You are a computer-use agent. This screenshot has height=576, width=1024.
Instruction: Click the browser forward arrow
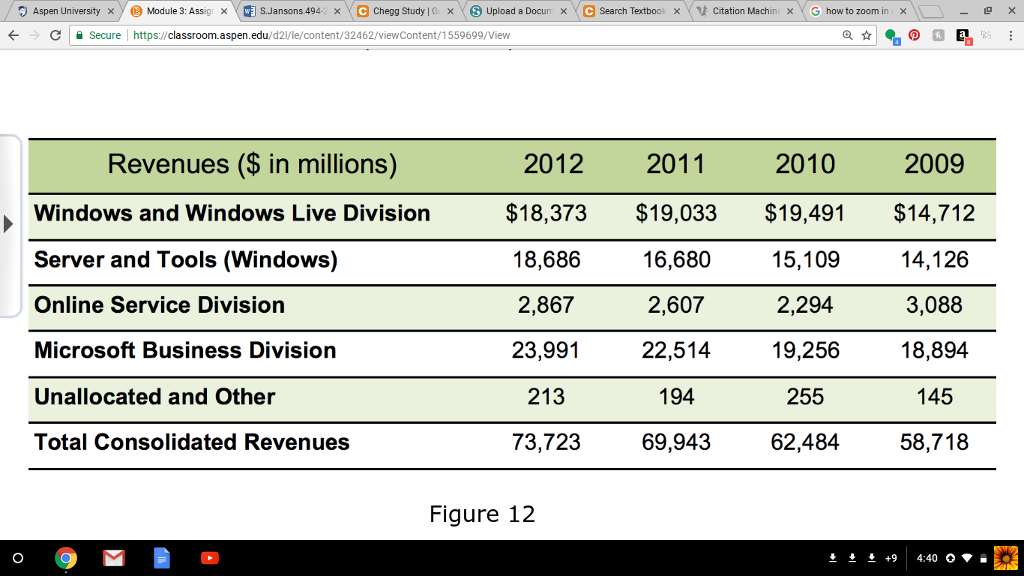click(x=34, y=35)
